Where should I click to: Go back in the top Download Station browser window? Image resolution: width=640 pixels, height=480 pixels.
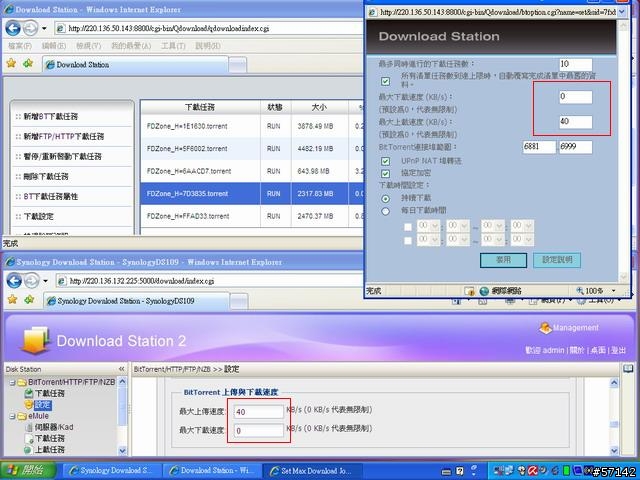pos(13,28)
